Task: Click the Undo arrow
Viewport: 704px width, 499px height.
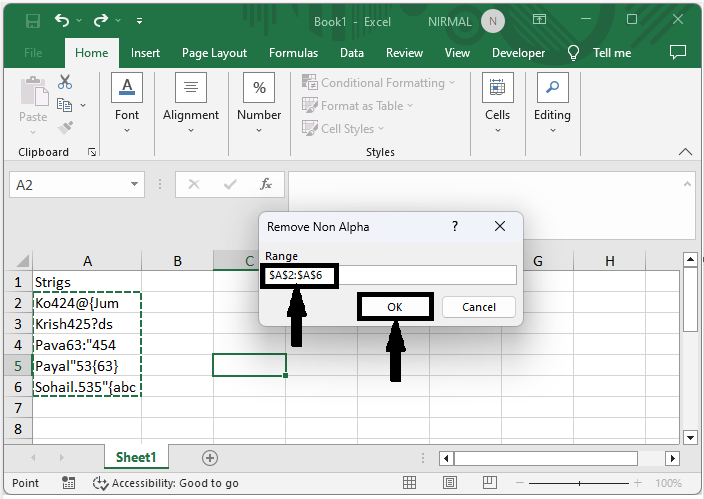Action: coord(62,20)
